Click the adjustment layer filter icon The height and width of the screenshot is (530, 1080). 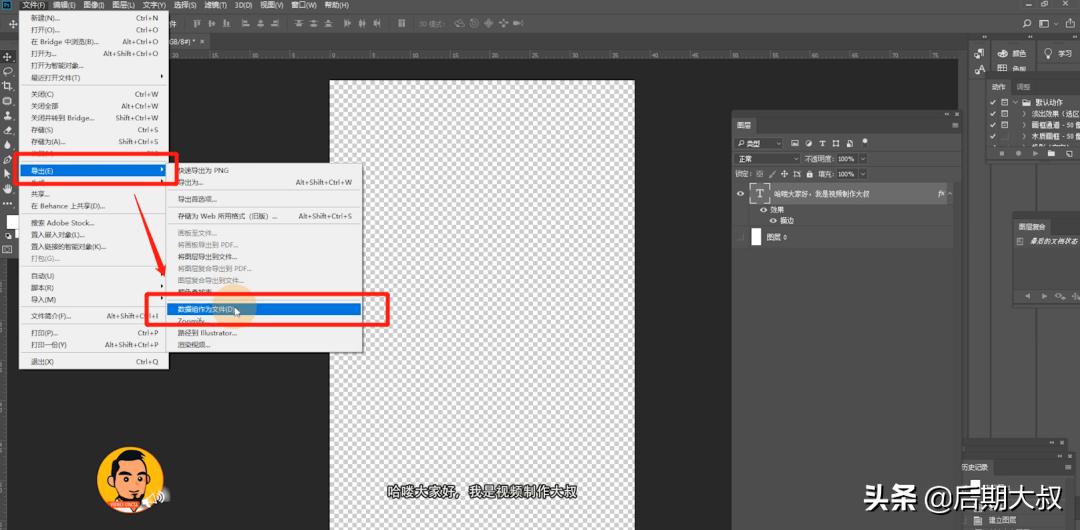point(808,143)
